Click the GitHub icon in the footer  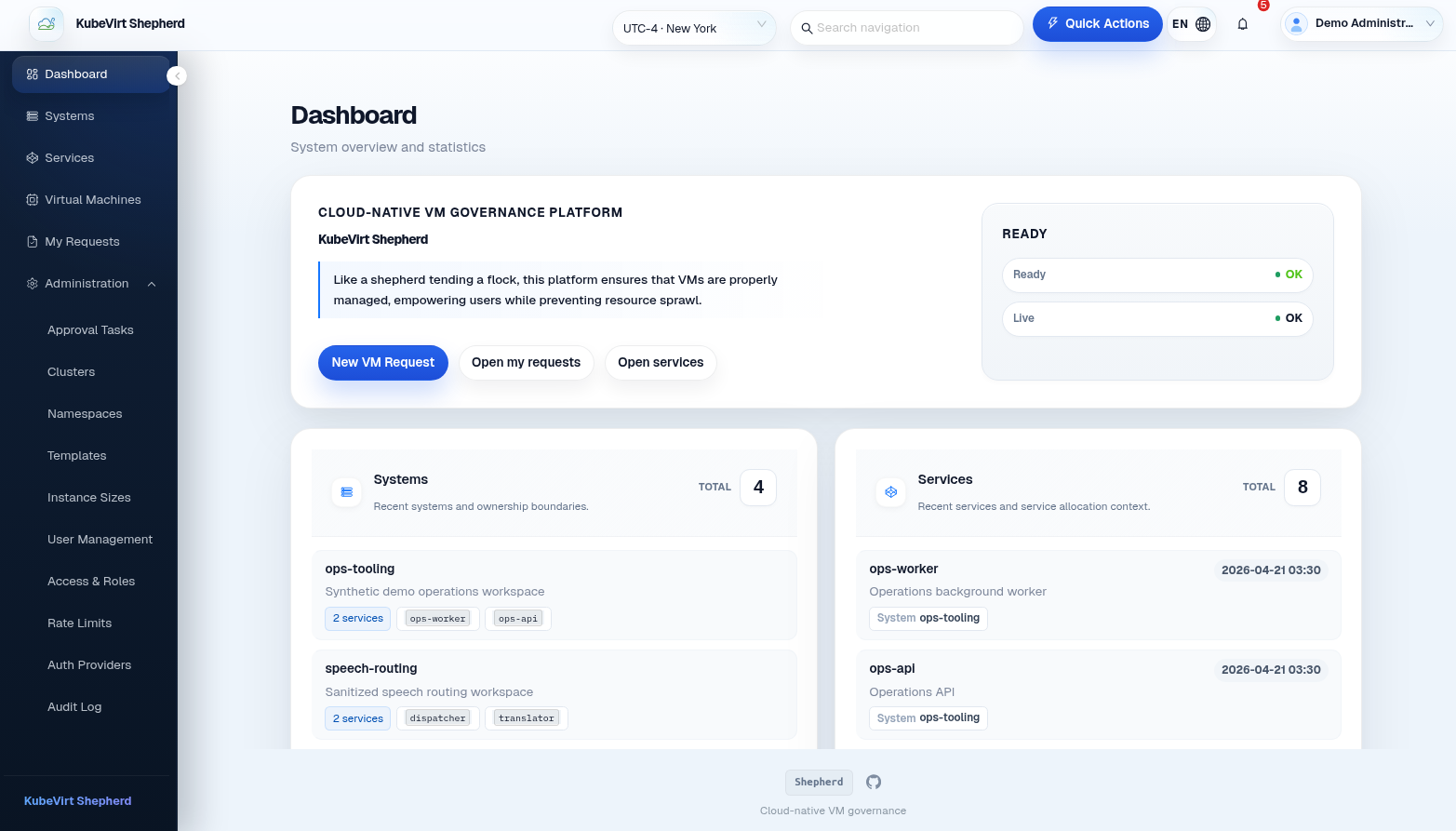[x=873, y=782]
